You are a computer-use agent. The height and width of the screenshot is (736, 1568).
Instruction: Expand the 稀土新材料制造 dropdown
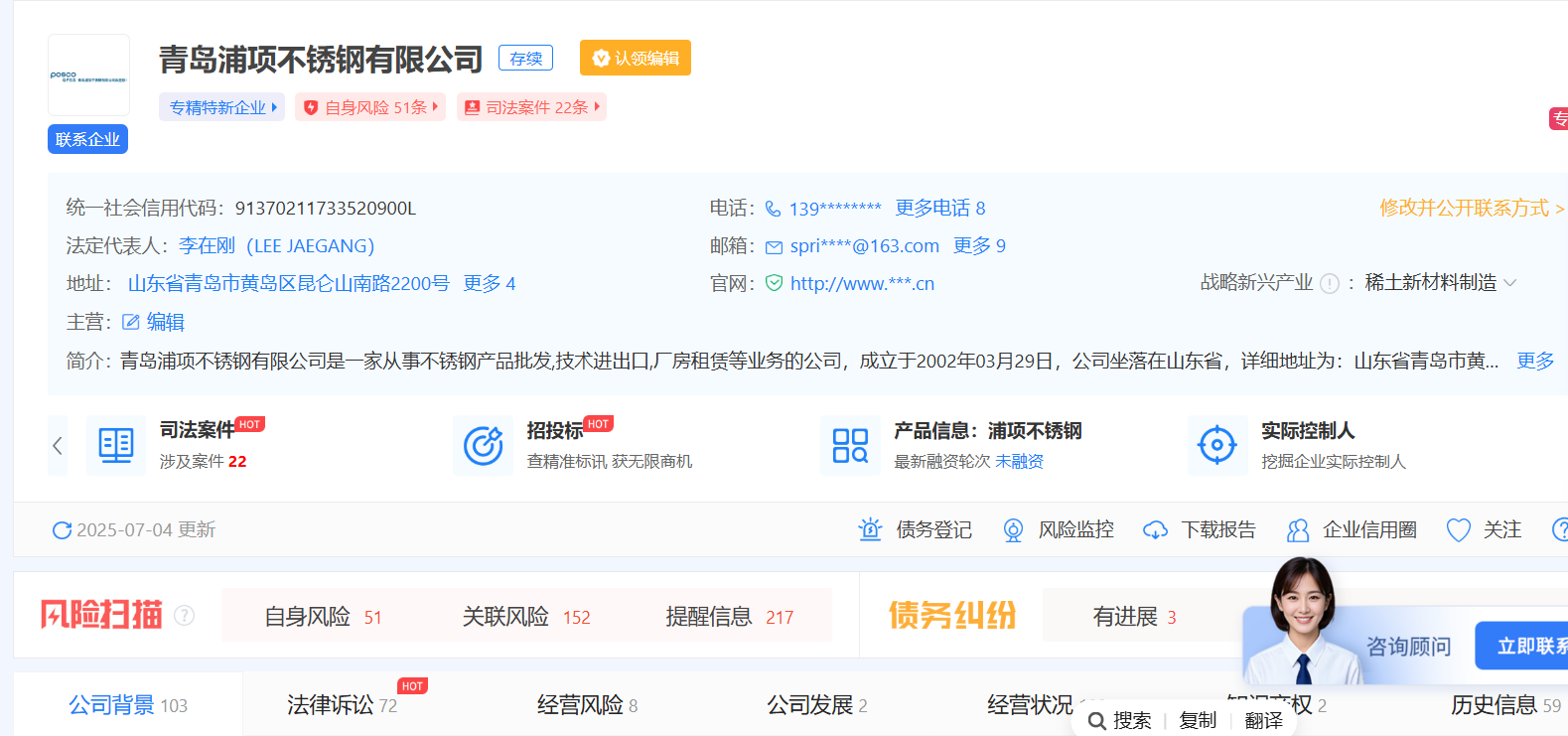tap(1440, 282)
